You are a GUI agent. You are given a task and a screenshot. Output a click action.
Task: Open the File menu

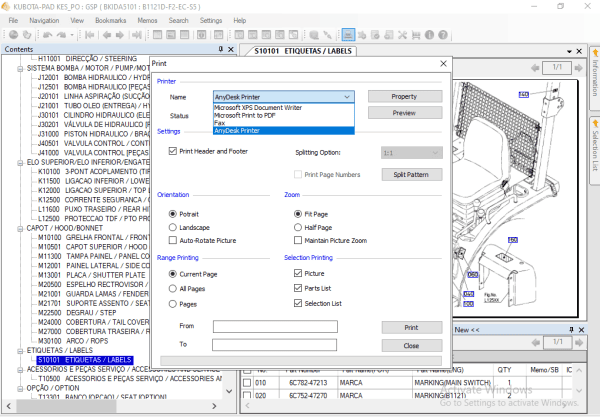pyautogui.click(x=13, y=20)
